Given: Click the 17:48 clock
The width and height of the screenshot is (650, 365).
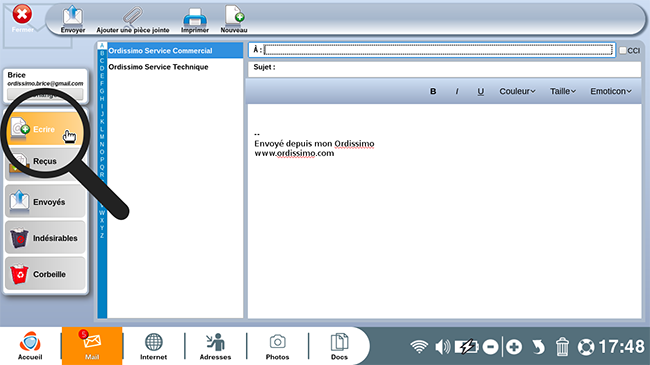Looking at the screenshot, I should [x=621, y=347].
